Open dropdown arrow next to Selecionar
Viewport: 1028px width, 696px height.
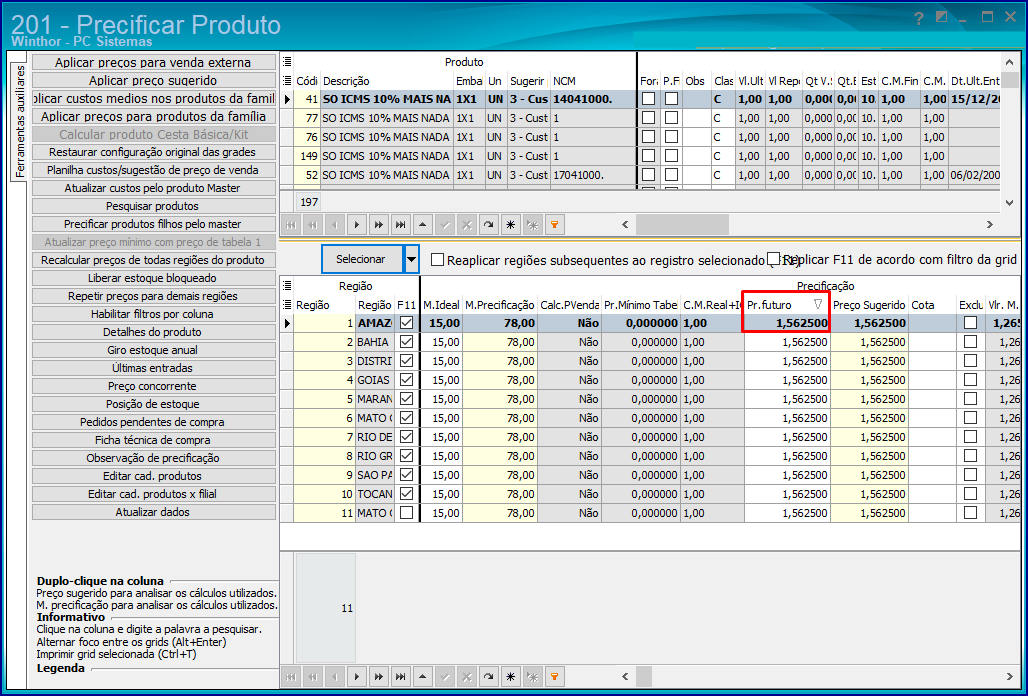[x=411, y=260]
